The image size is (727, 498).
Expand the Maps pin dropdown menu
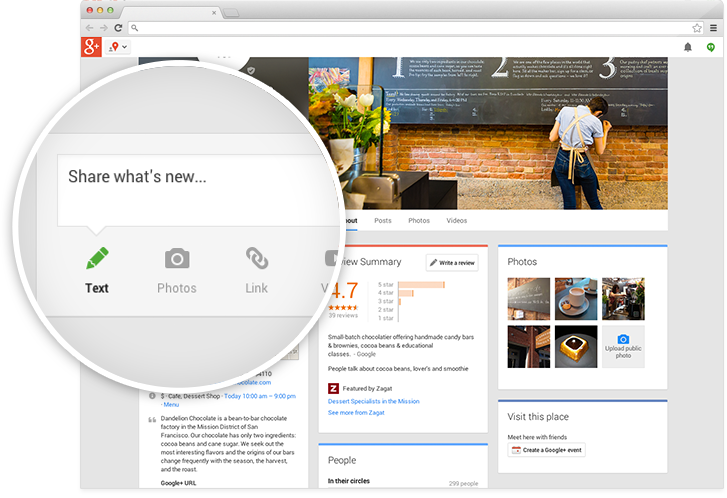pyautogui.click(x=118, y=47)
